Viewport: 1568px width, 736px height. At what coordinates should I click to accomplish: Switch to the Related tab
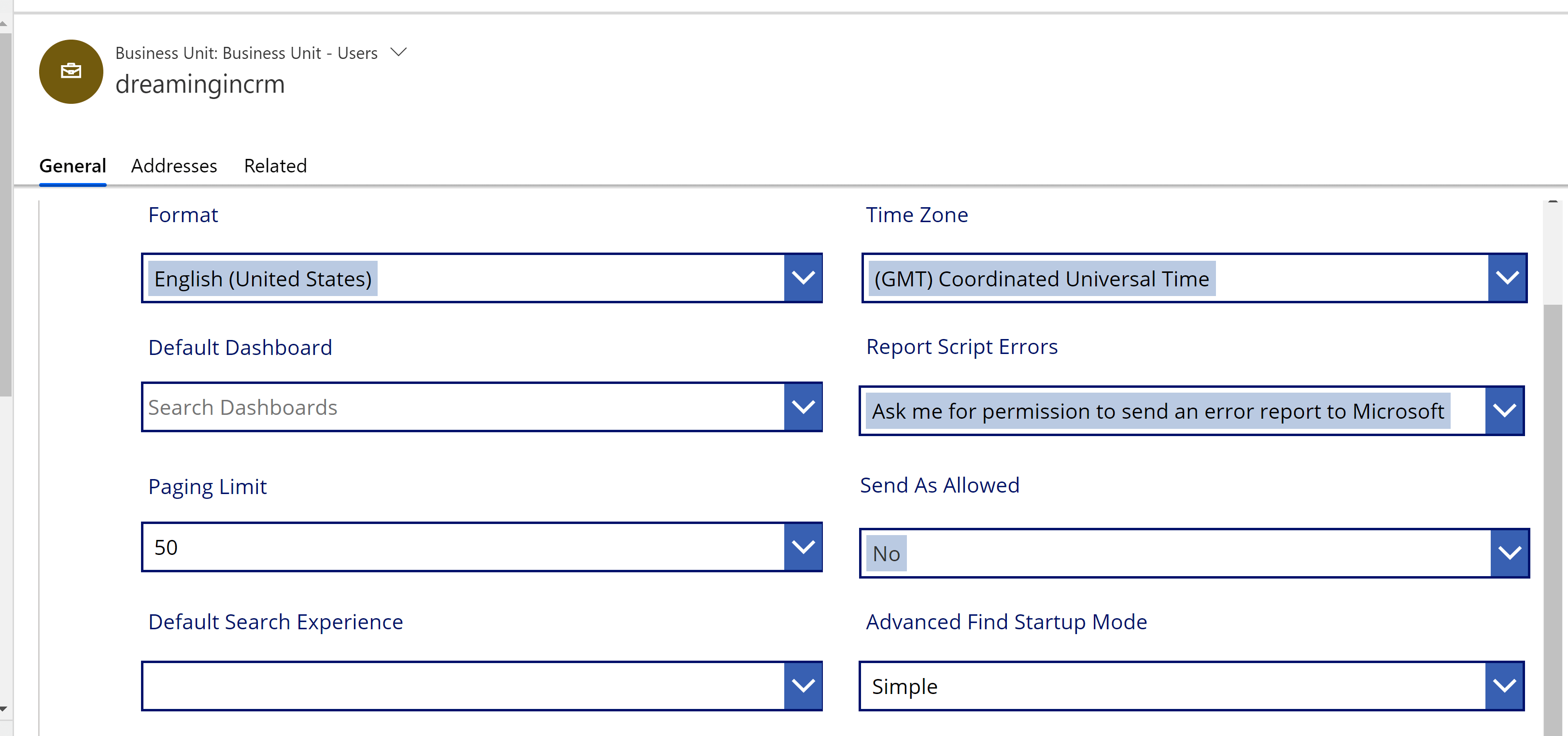click(x=275, y=166)
